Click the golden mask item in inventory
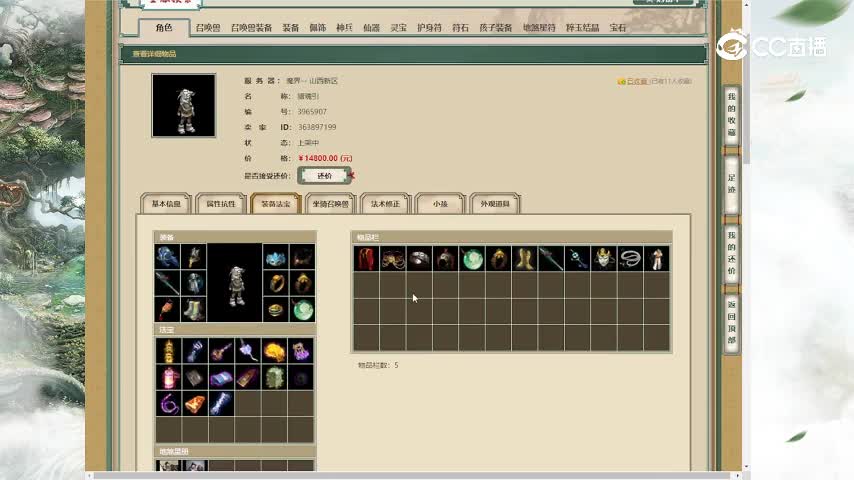Viewport: 854px width, 480px height. pos(603,258)
